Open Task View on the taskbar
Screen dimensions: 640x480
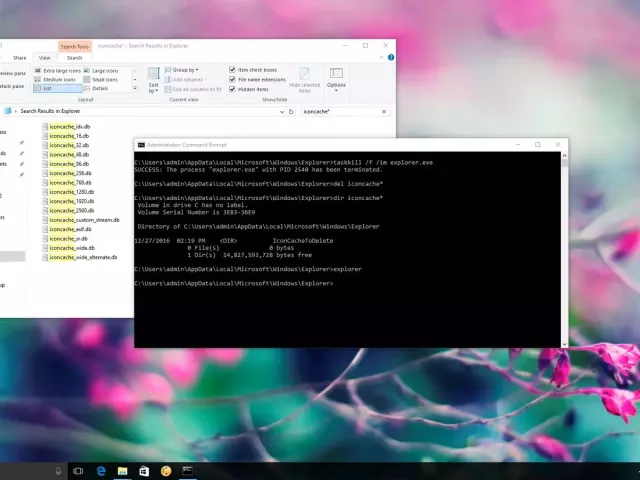coord(78,471)
